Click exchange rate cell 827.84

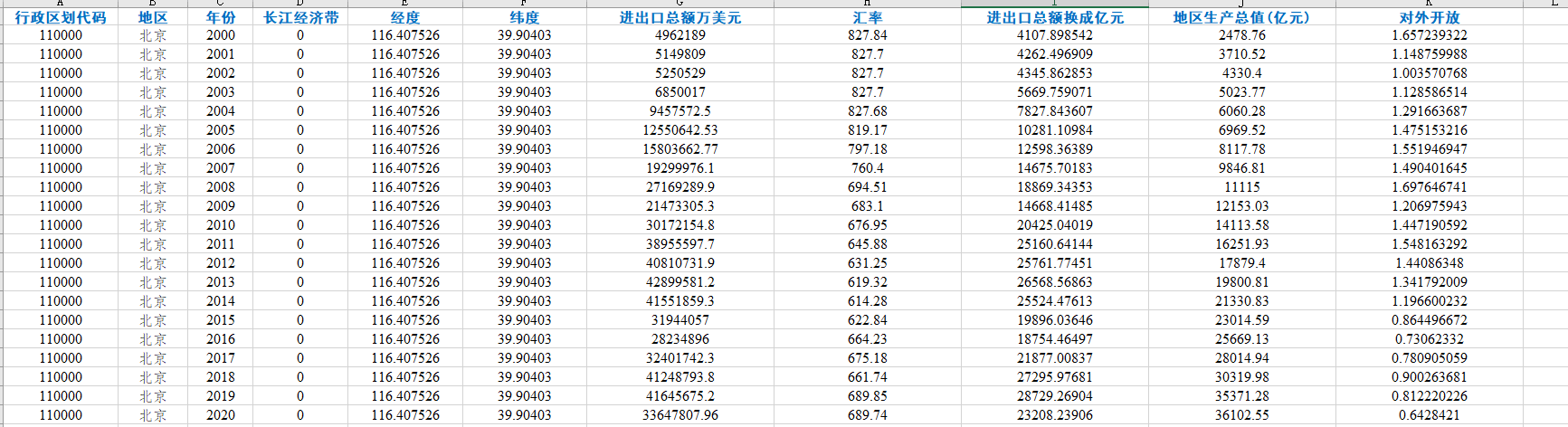(868, 35)
